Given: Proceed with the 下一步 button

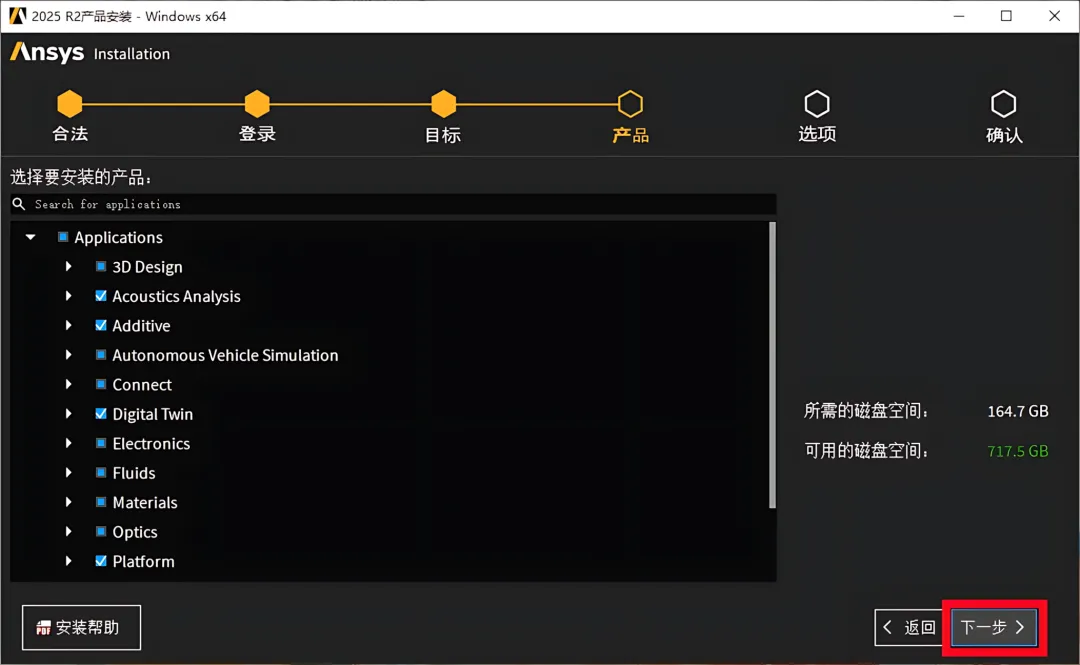Looking at the screenshot, I should tap(994, 627).
